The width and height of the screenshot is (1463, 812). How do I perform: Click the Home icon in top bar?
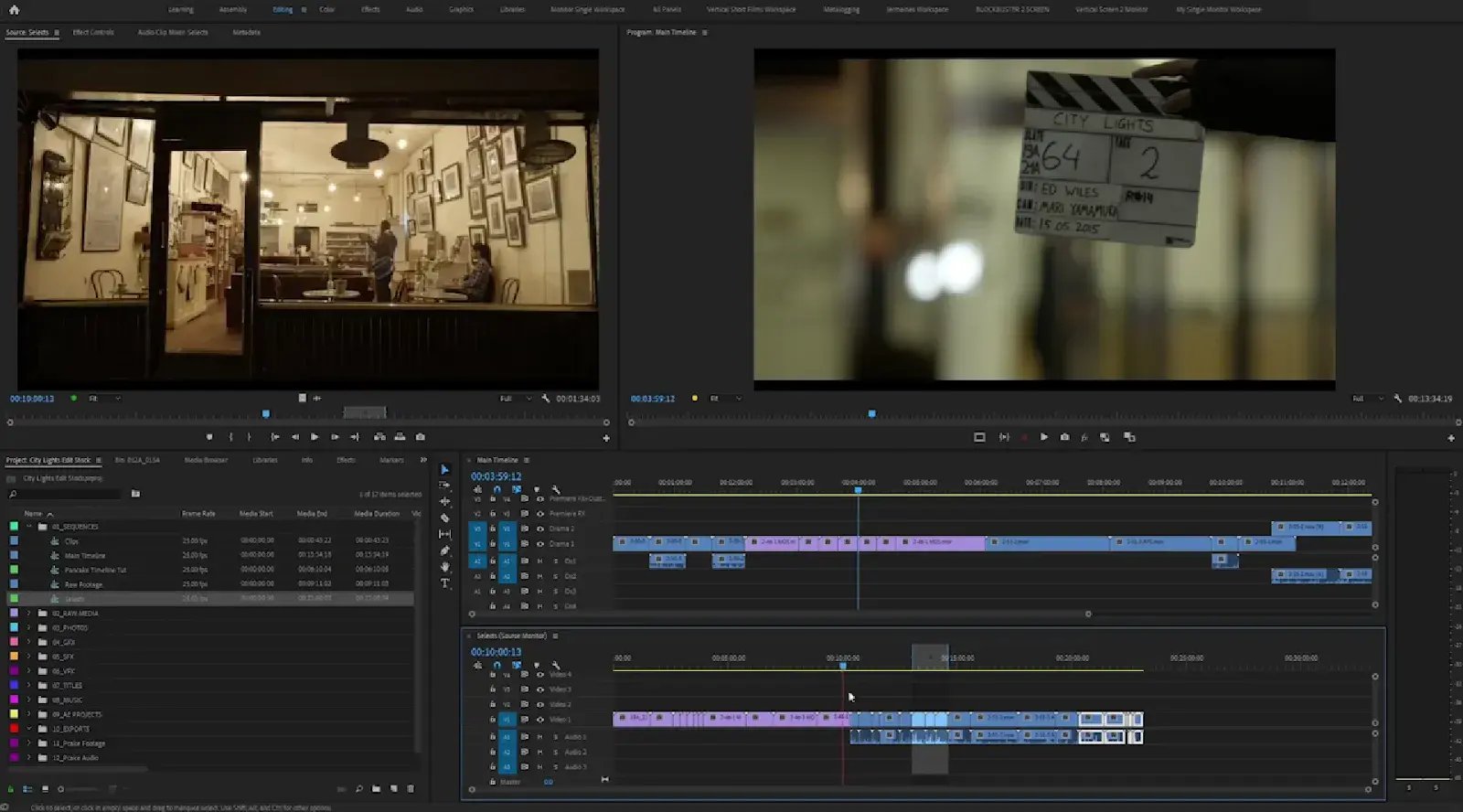click(x=14, y=9)
